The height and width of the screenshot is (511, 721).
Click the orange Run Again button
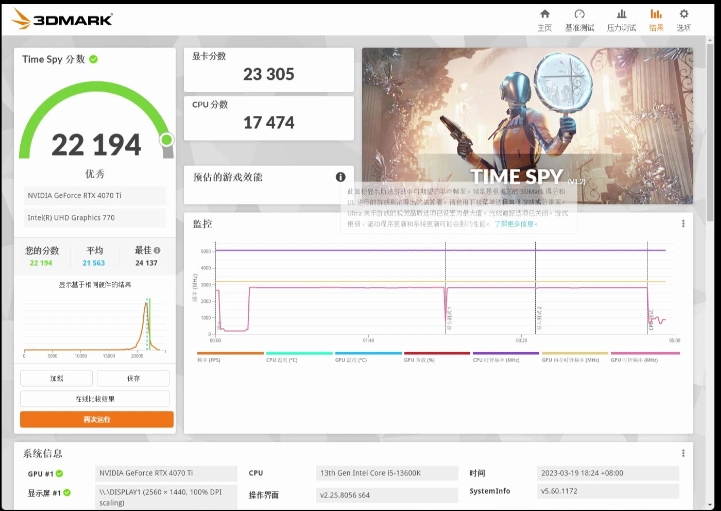pos(97,419)
